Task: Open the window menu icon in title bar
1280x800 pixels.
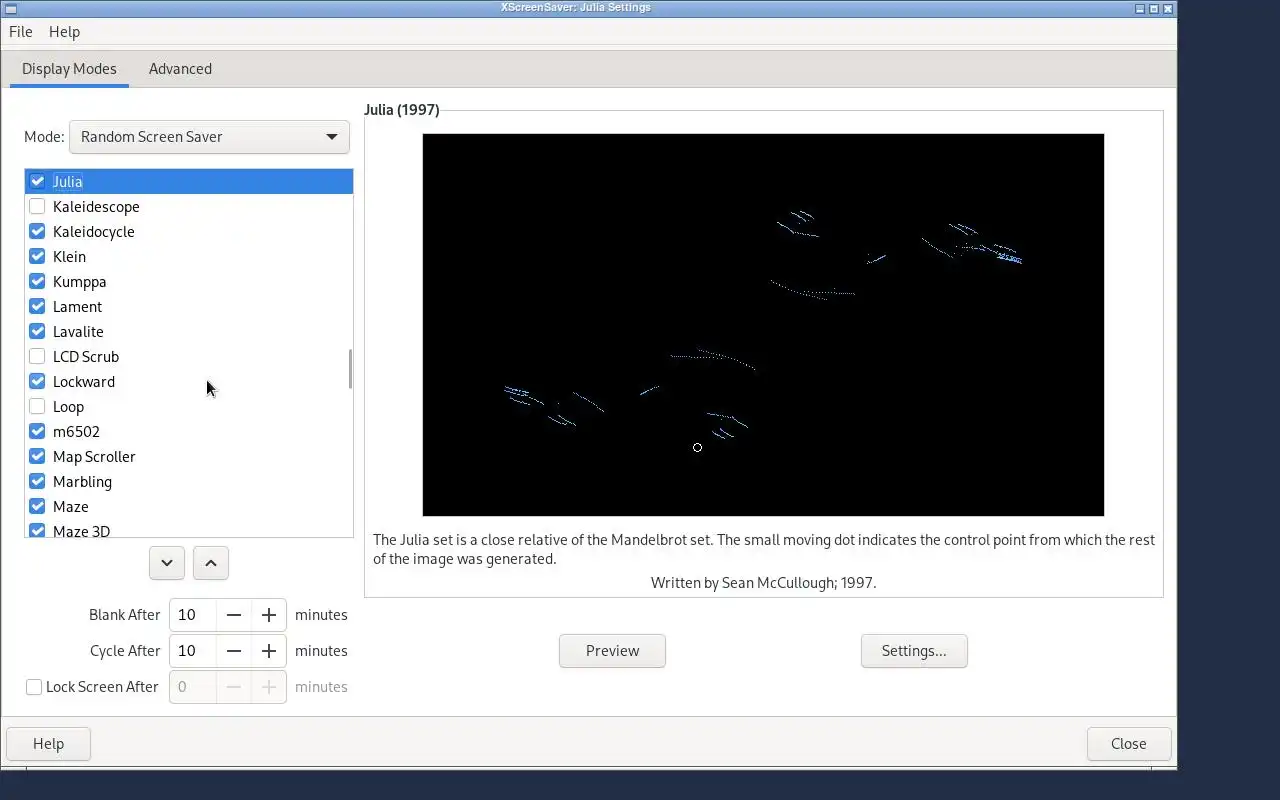Action: click(x=11, y=8)
